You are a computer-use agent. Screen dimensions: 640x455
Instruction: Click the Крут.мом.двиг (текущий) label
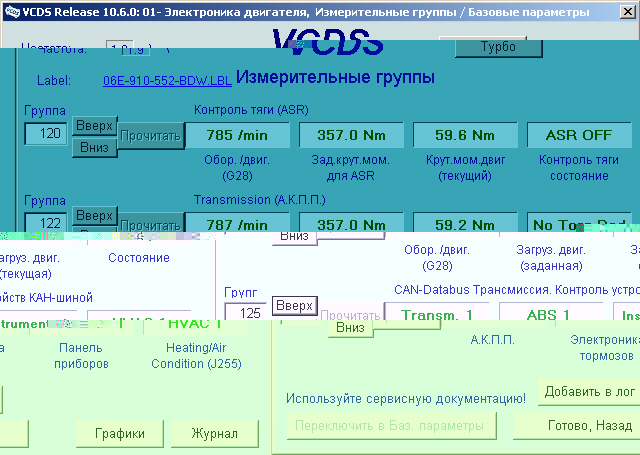coord(465,168)
